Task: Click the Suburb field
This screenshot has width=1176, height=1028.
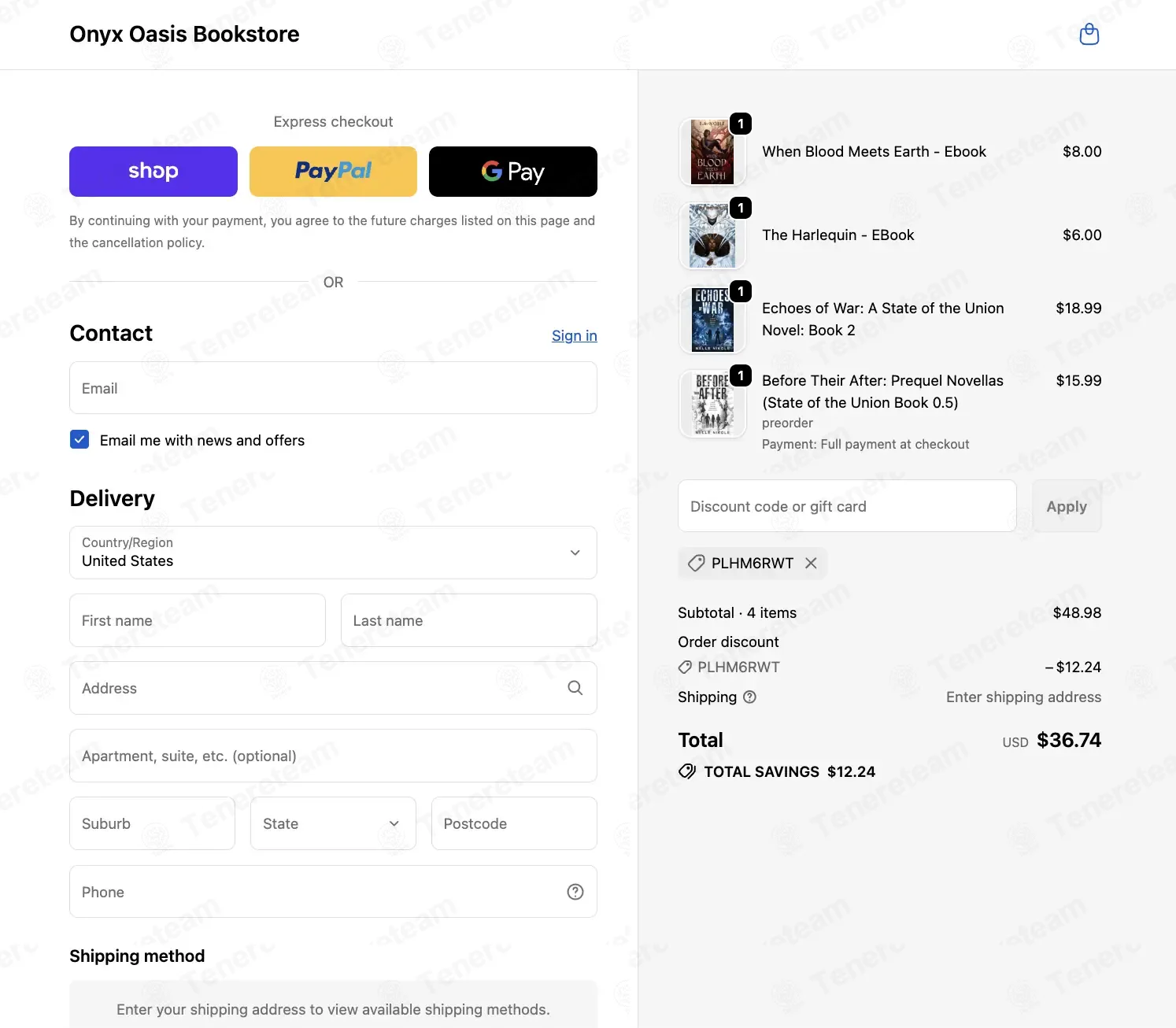Action: 152,823
